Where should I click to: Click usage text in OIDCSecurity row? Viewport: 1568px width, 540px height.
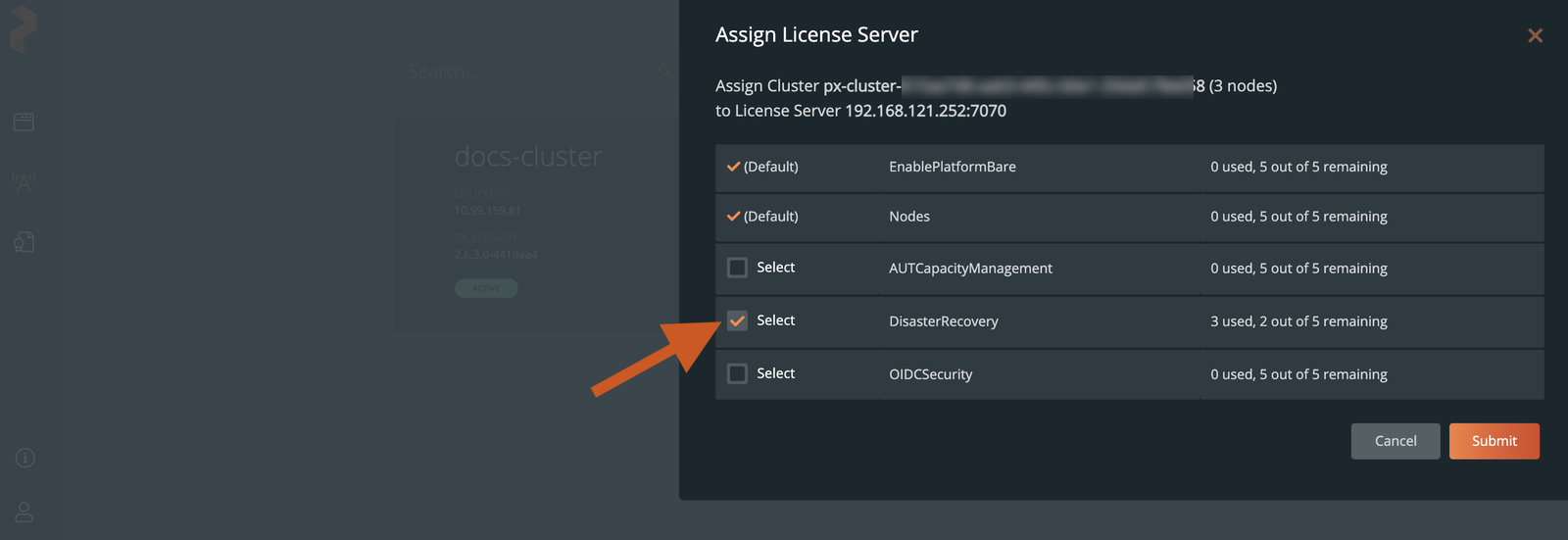coord(1298,374)
